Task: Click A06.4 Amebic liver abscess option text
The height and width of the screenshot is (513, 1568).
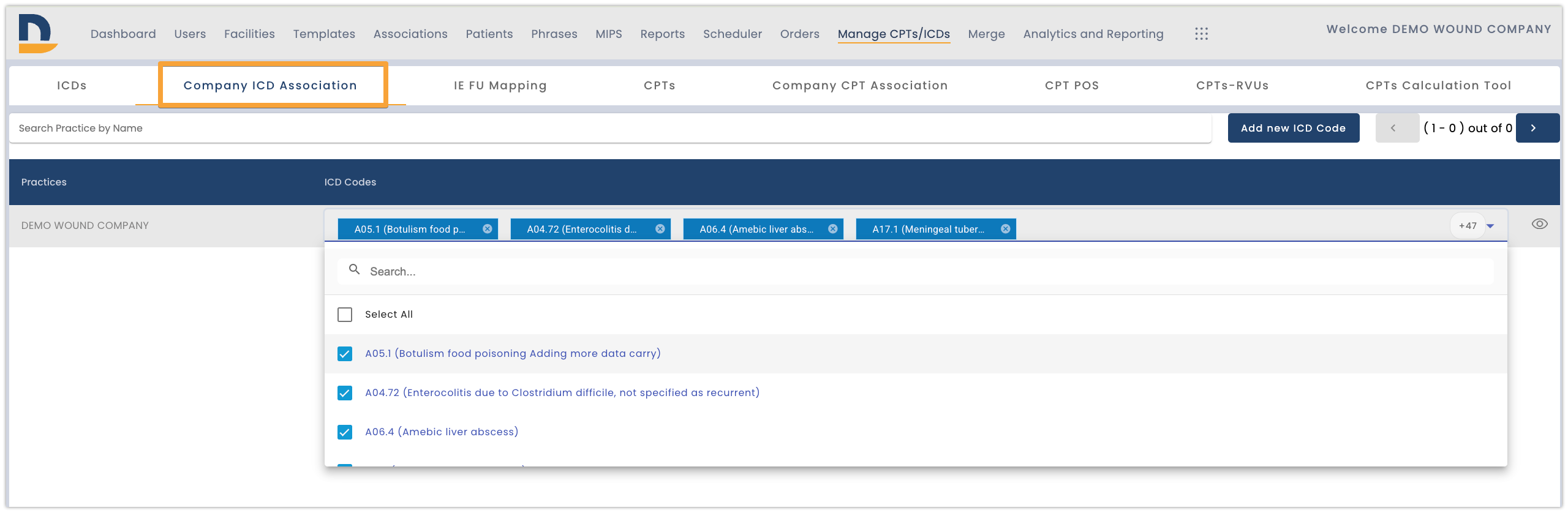Action: point(442,432)
